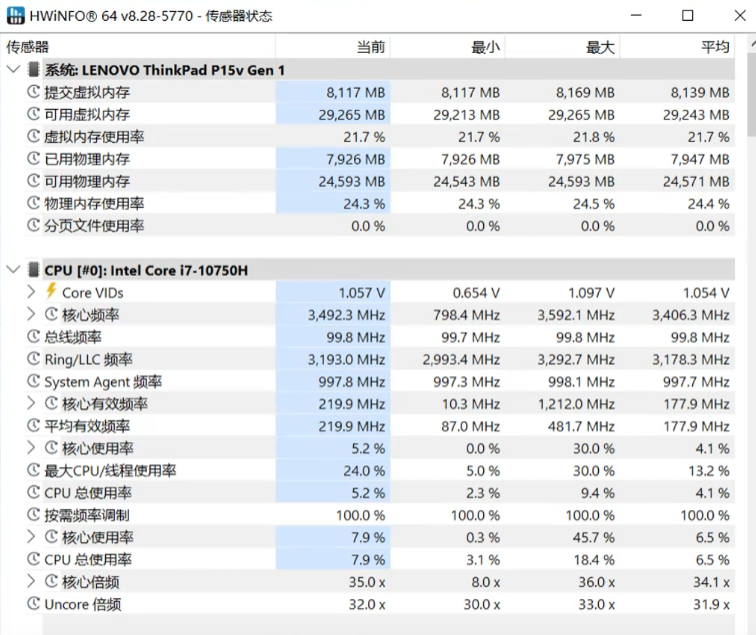Click the 当前 column header
Viewport: 756px width, 635px height.
333,47
